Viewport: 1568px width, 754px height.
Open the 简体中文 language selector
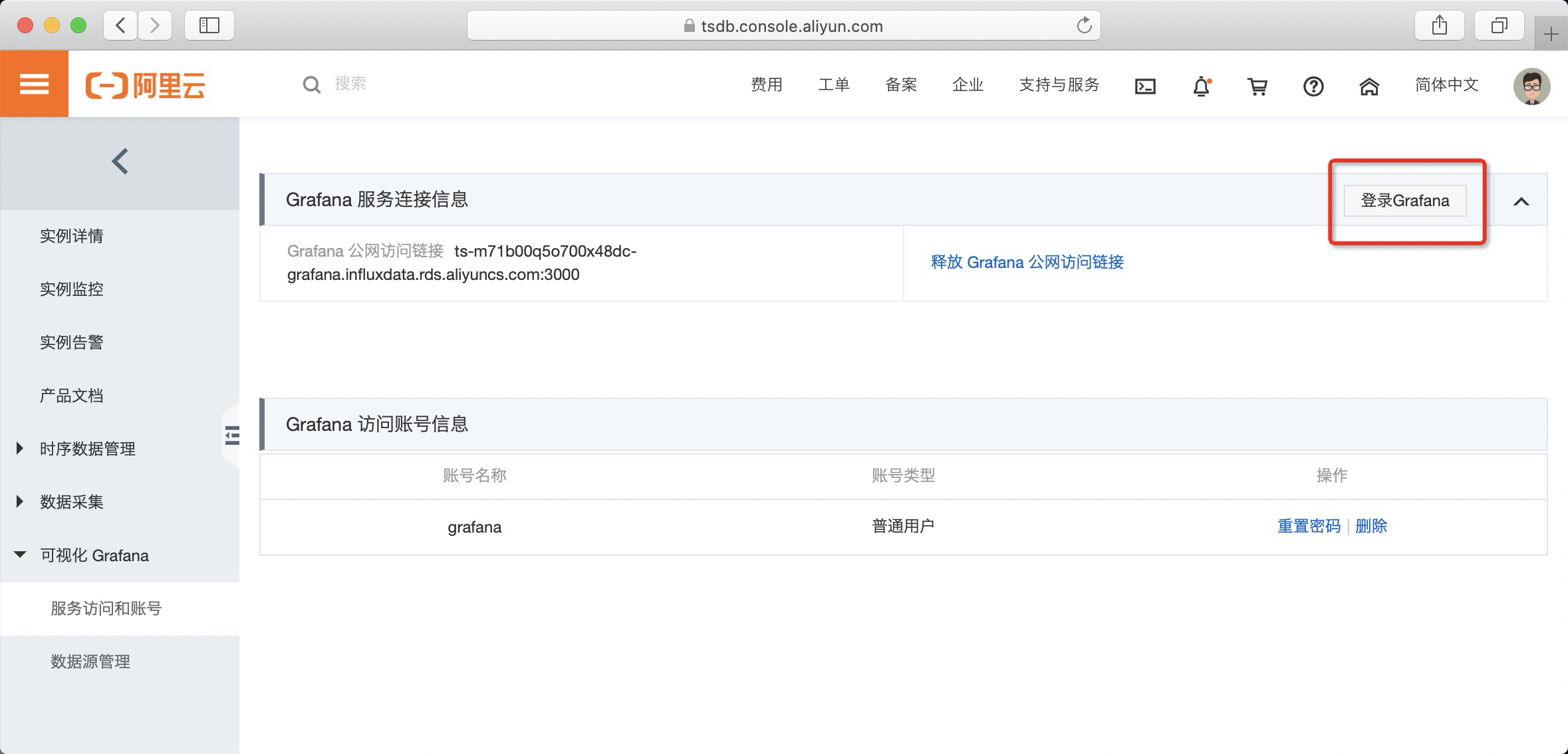pyautogui.click(x=1447, y=84)
